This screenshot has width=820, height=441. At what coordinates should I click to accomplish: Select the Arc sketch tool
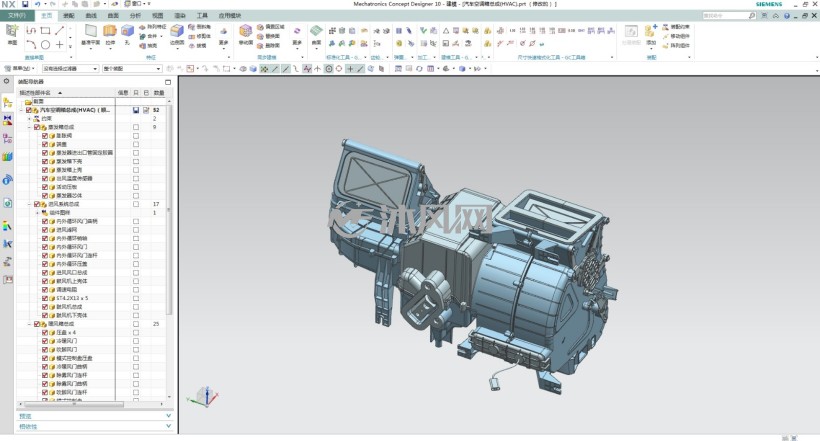31,45
